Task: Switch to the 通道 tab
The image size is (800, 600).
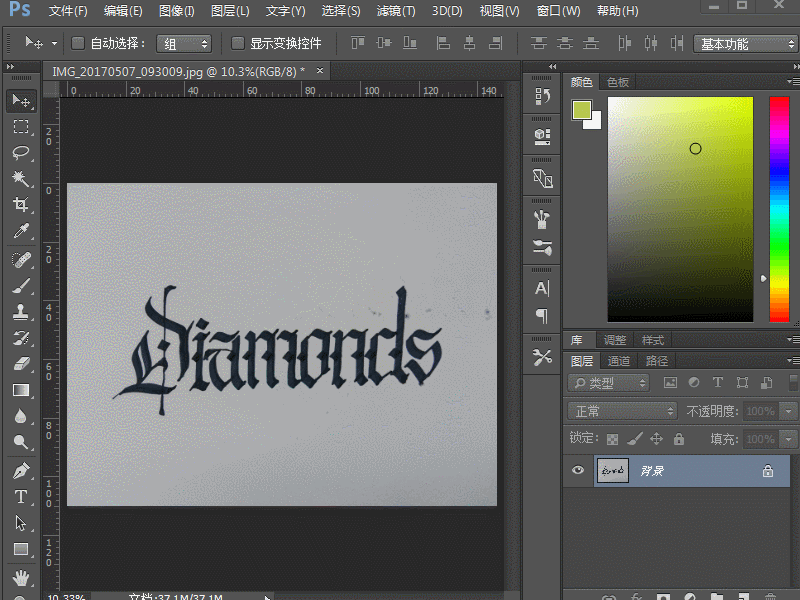Action: coord(619,361)
